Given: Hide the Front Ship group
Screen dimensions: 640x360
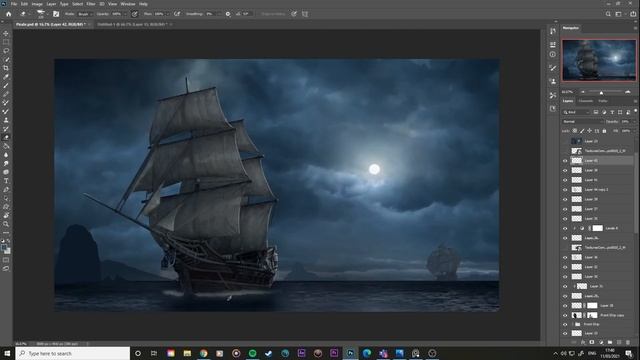Looking at the screenshot, I should [x=565, y=325].
